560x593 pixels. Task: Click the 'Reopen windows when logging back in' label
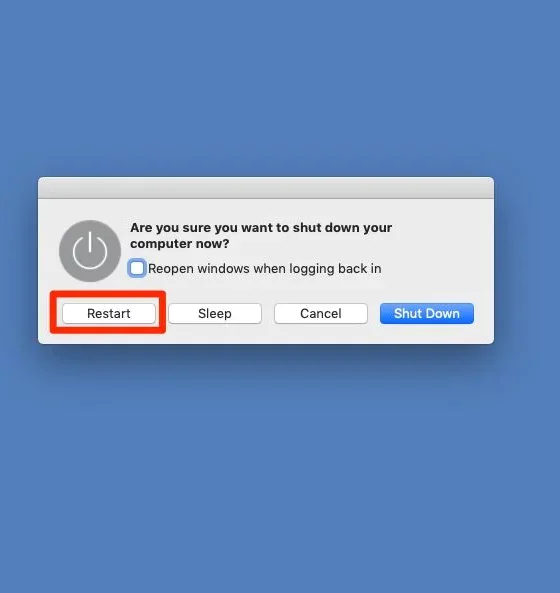(x=265, y=269)
